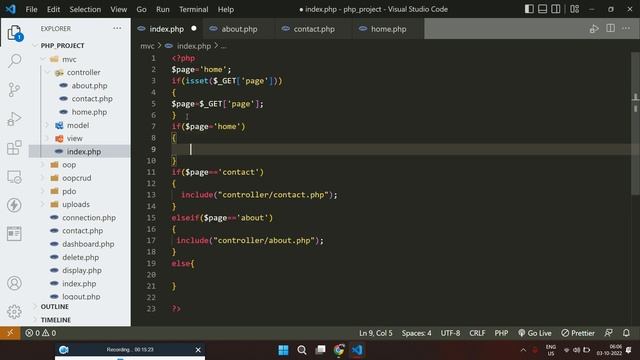This screenshot has width=640, height=360.
Task: Open the File menu
Action: point(31,9)
